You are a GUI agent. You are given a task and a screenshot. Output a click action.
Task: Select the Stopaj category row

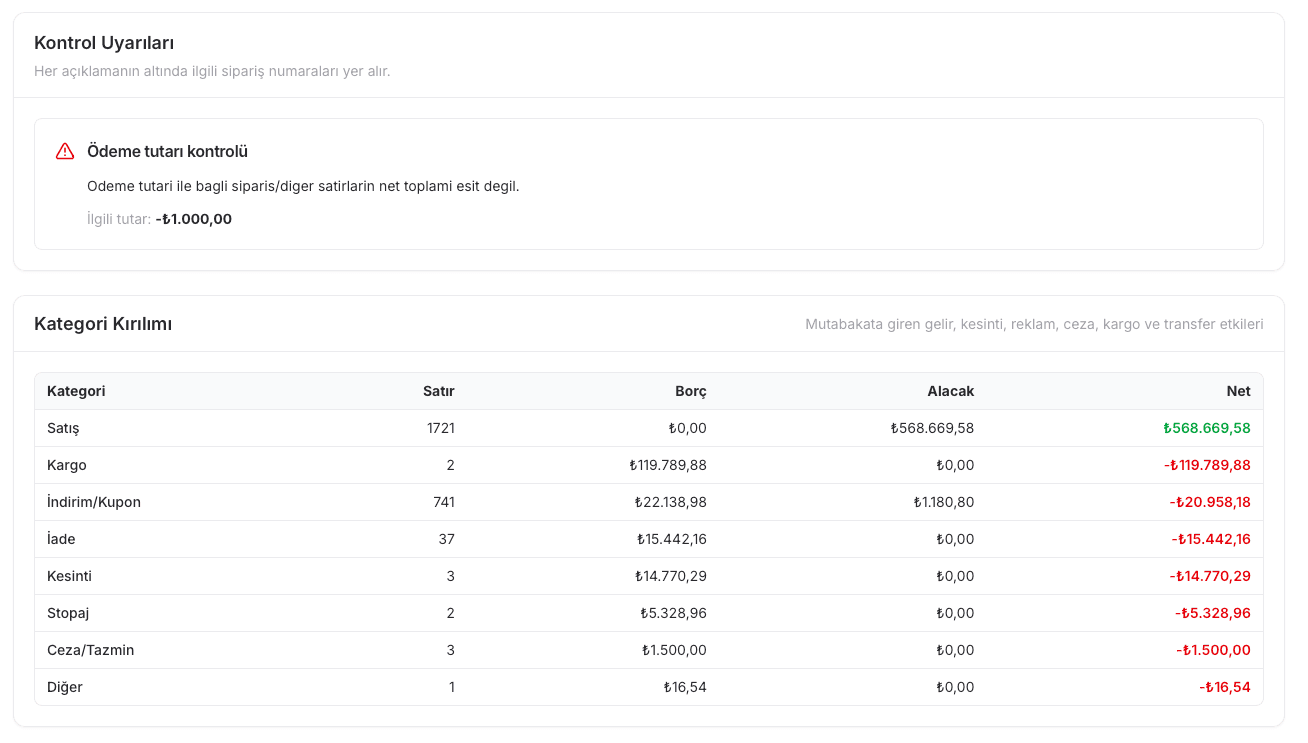pos(649,613)
